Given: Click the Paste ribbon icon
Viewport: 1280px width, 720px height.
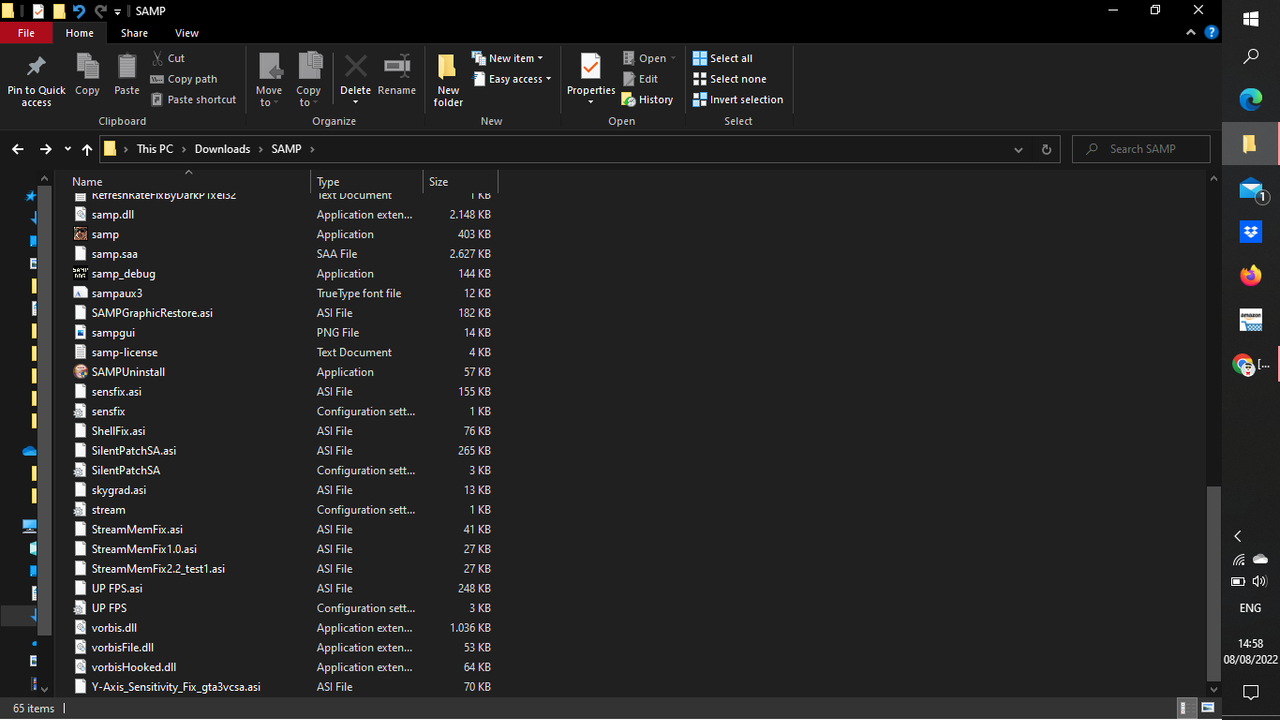Looking at the screenshot, I should 127,75.
